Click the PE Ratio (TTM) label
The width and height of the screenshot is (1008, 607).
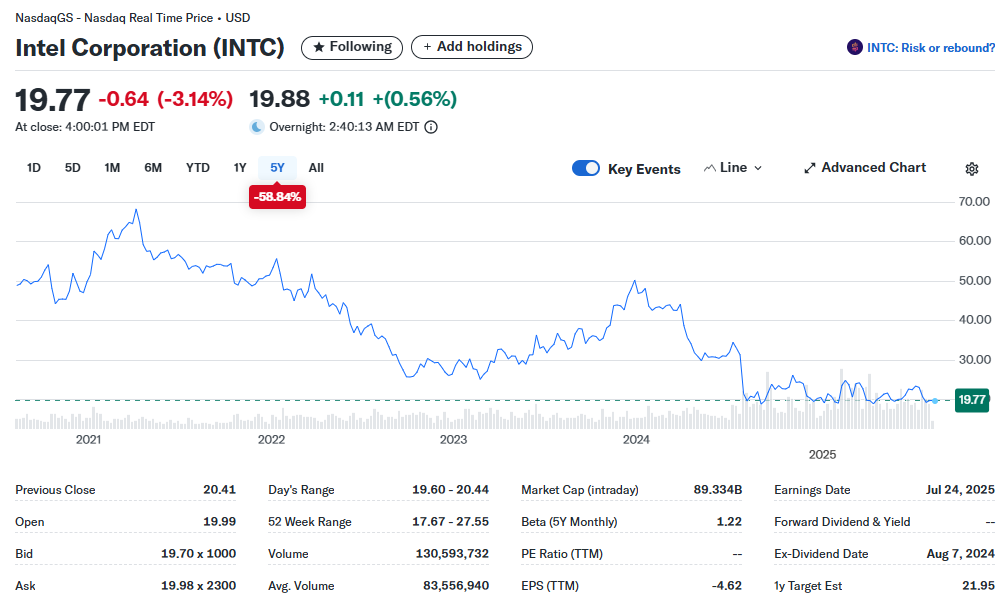click(562, 554)
